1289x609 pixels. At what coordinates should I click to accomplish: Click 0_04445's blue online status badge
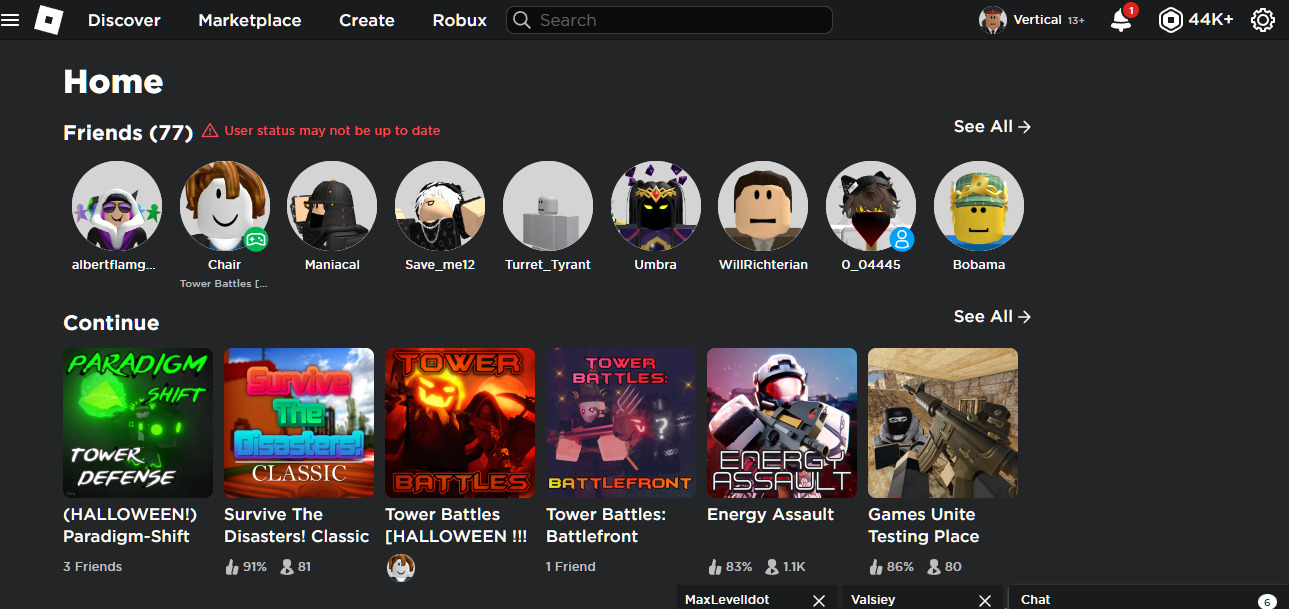tap(901, 238)
